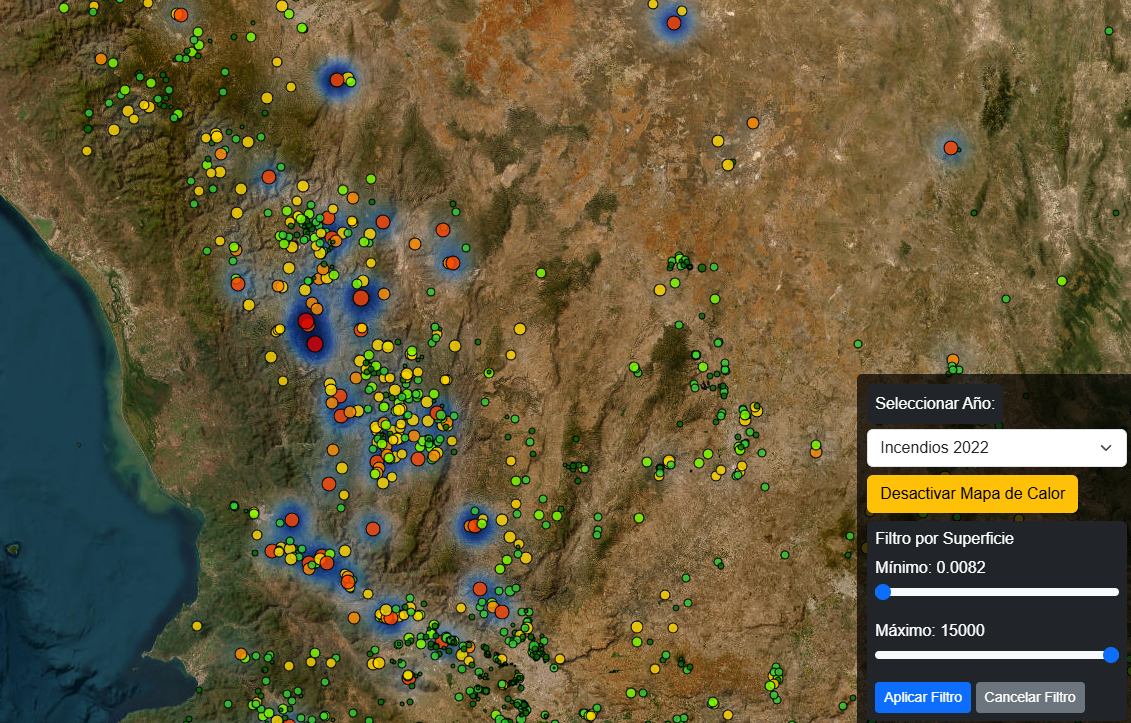This screenshot has height=723, width=1131.
Task: Click the Mínimo slider handle
Action: [x=883, y=592]
